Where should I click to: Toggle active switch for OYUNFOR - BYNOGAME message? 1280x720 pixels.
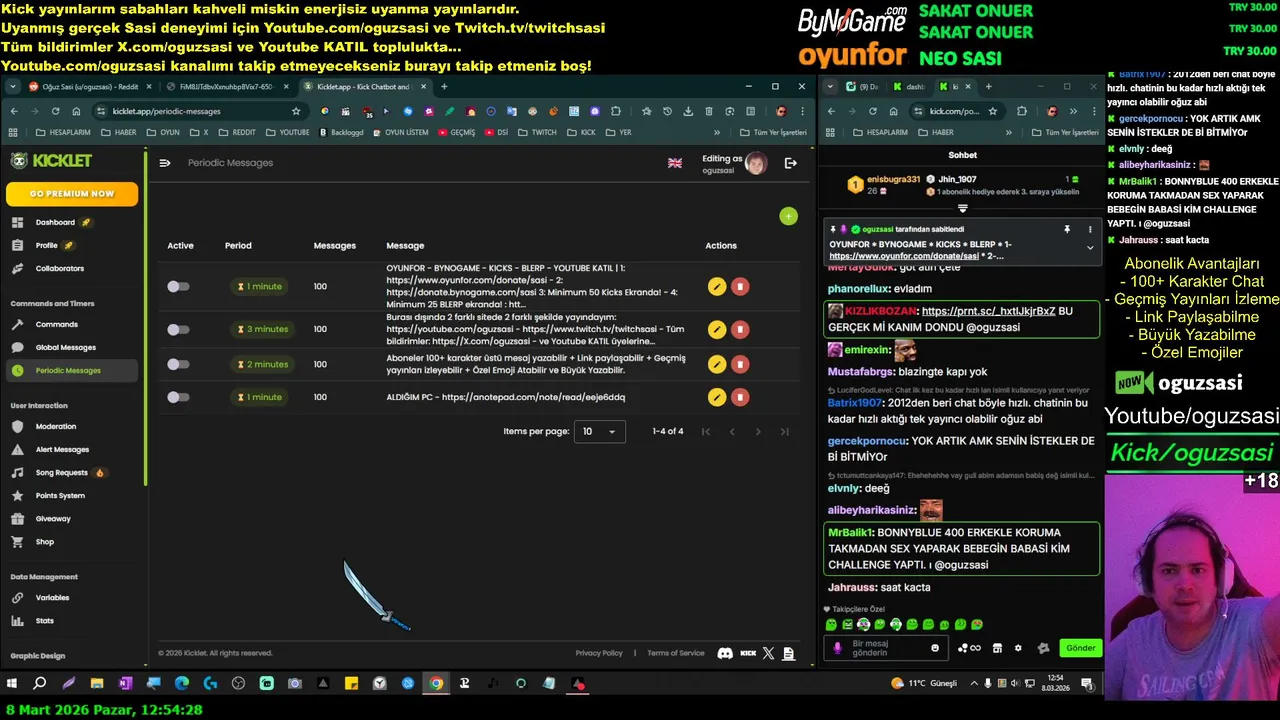coord(178,286)
